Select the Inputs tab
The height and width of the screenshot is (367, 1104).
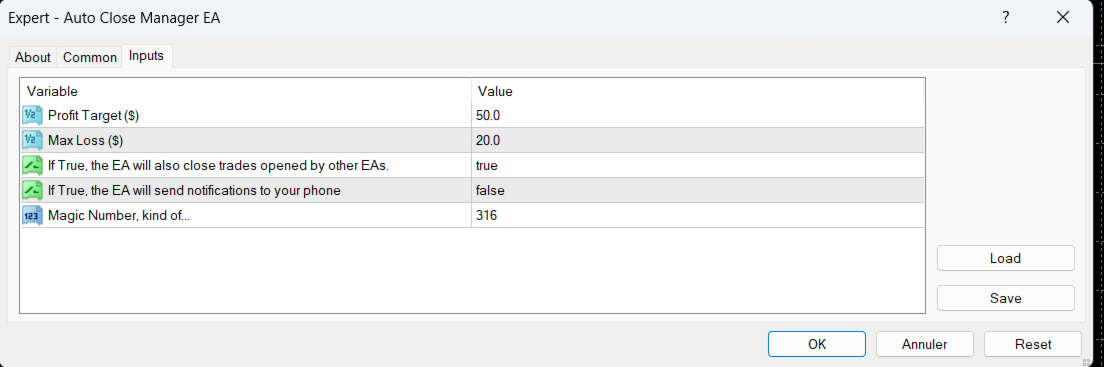[x=146, y=56]
